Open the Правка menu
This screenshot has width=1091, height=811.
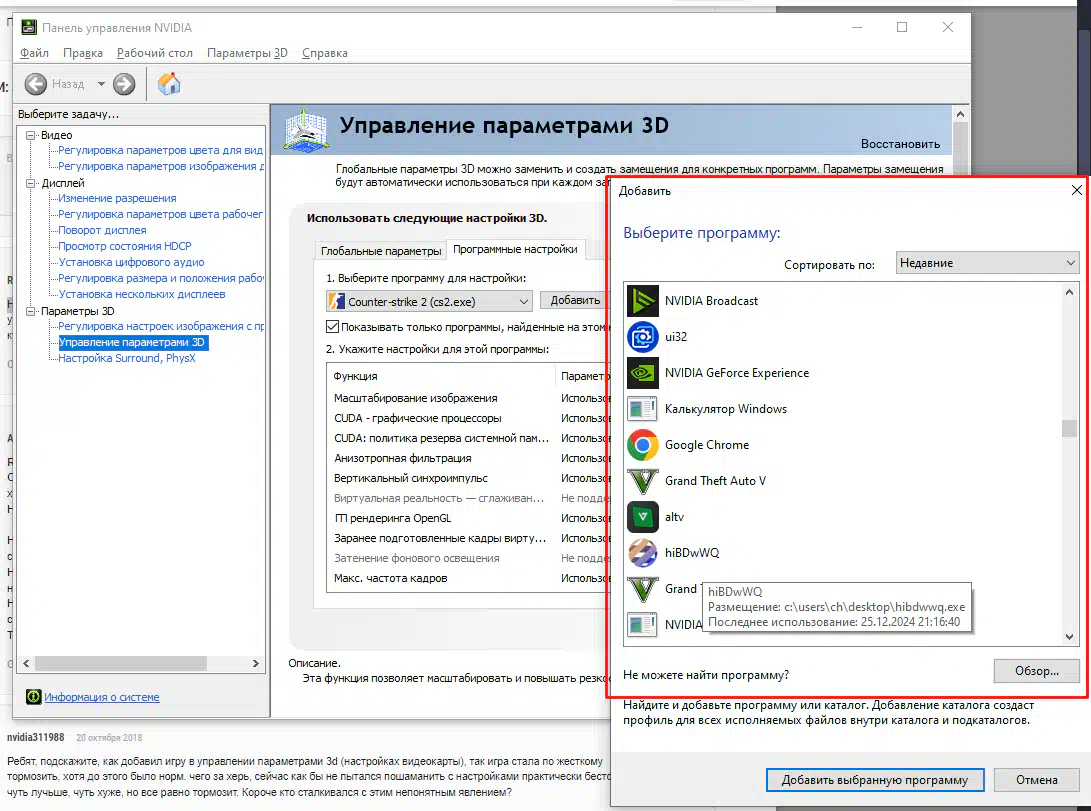tap(83, 53)
